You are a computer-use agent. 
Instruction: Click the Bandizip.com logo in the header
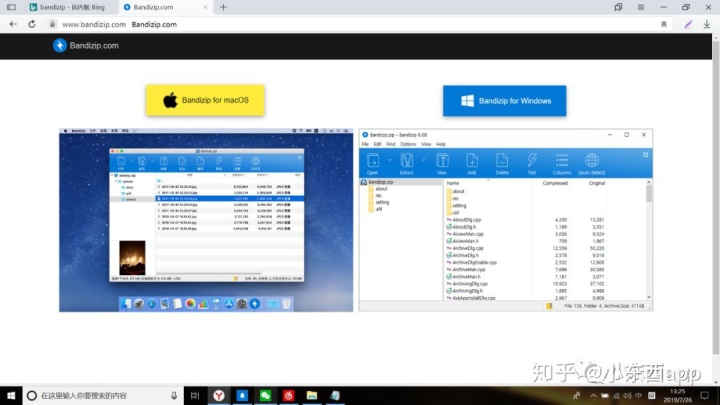click(x=86, y=45)
